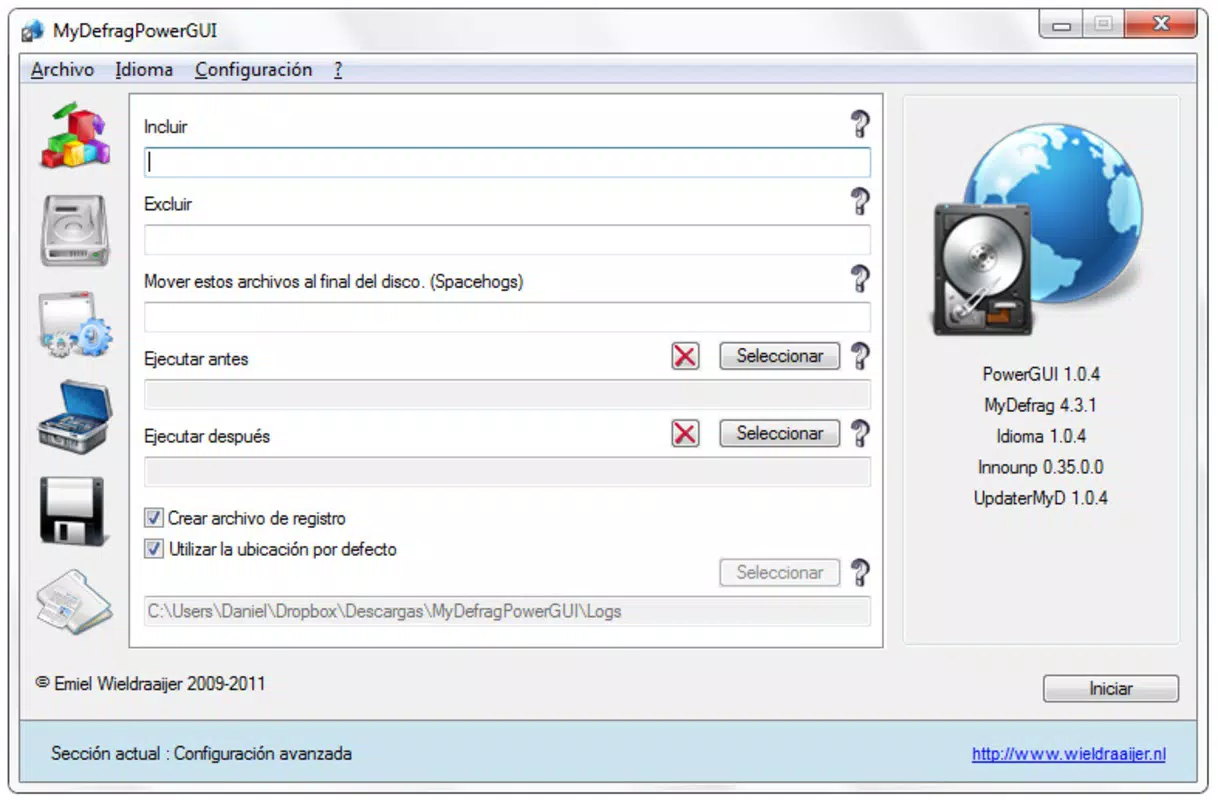This screenshot has width=1218, height=800.
Task: Click the greyed Seleccionar log location button
Action: point(780,572)
